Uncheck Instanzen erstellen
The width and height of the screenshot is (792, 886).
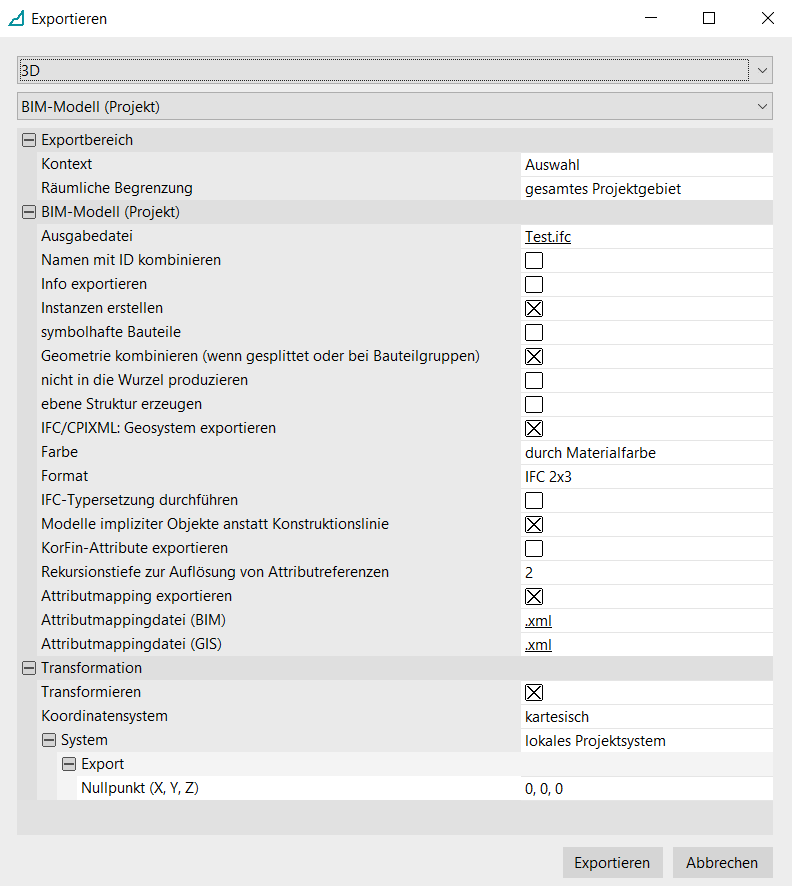534,308
